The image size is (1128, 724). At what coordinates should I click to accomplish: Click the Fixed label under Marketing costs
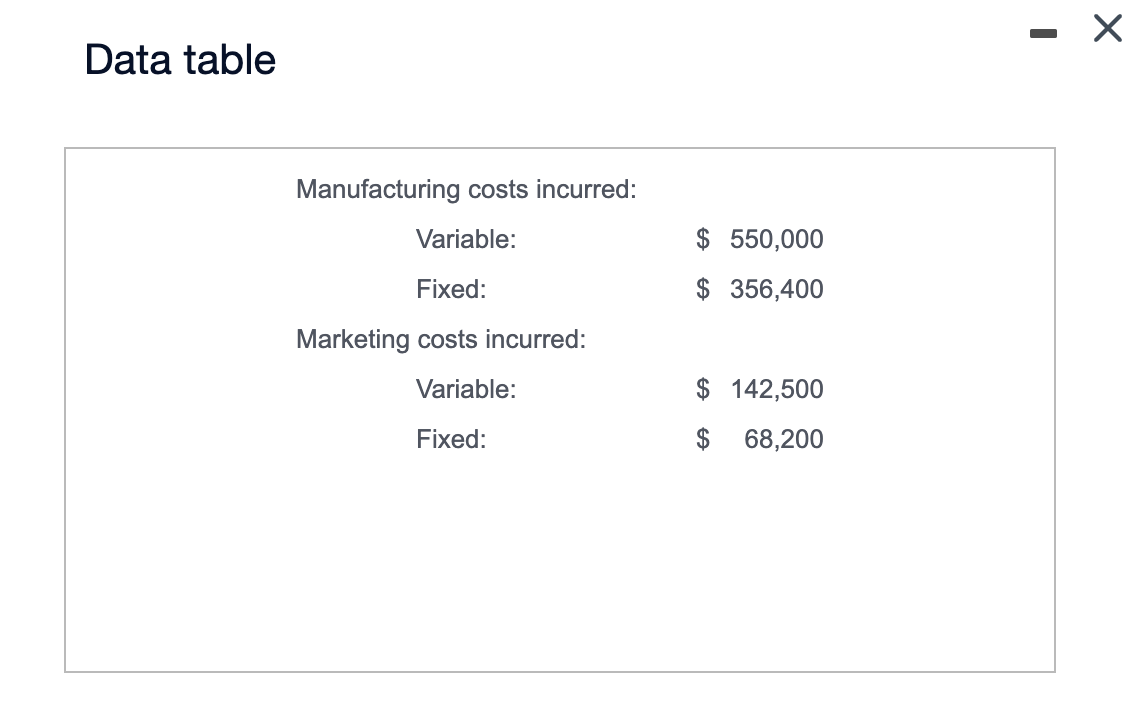pyautogui.click(x=451, y=439)
